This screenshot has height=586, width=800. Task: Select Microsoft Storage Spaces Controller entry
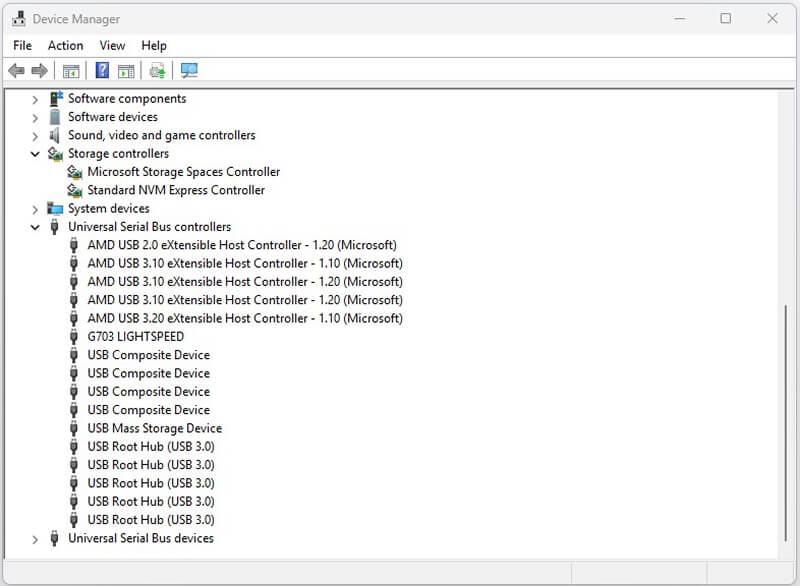coord(184,172)
